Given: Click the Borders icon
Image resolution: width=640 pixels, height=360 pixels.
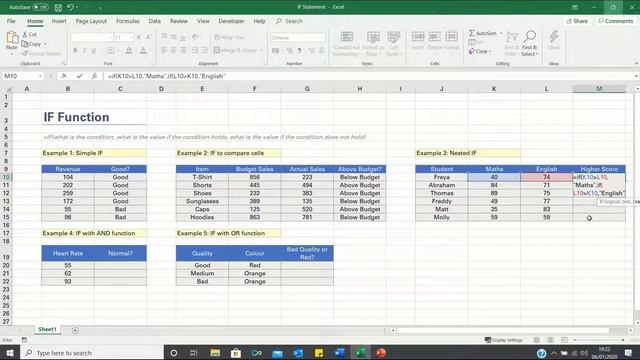Looking at the screenshot, I should 111,51.
